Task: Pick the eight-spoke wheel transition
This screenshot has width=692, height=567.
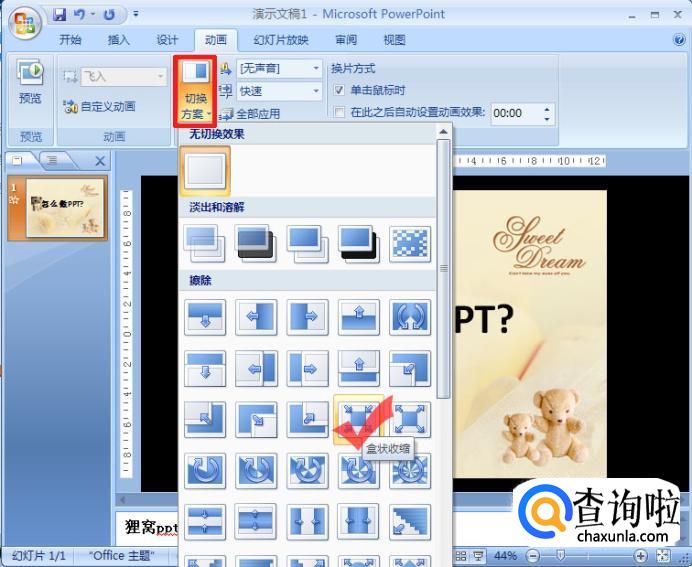Action: click(410, 471)
